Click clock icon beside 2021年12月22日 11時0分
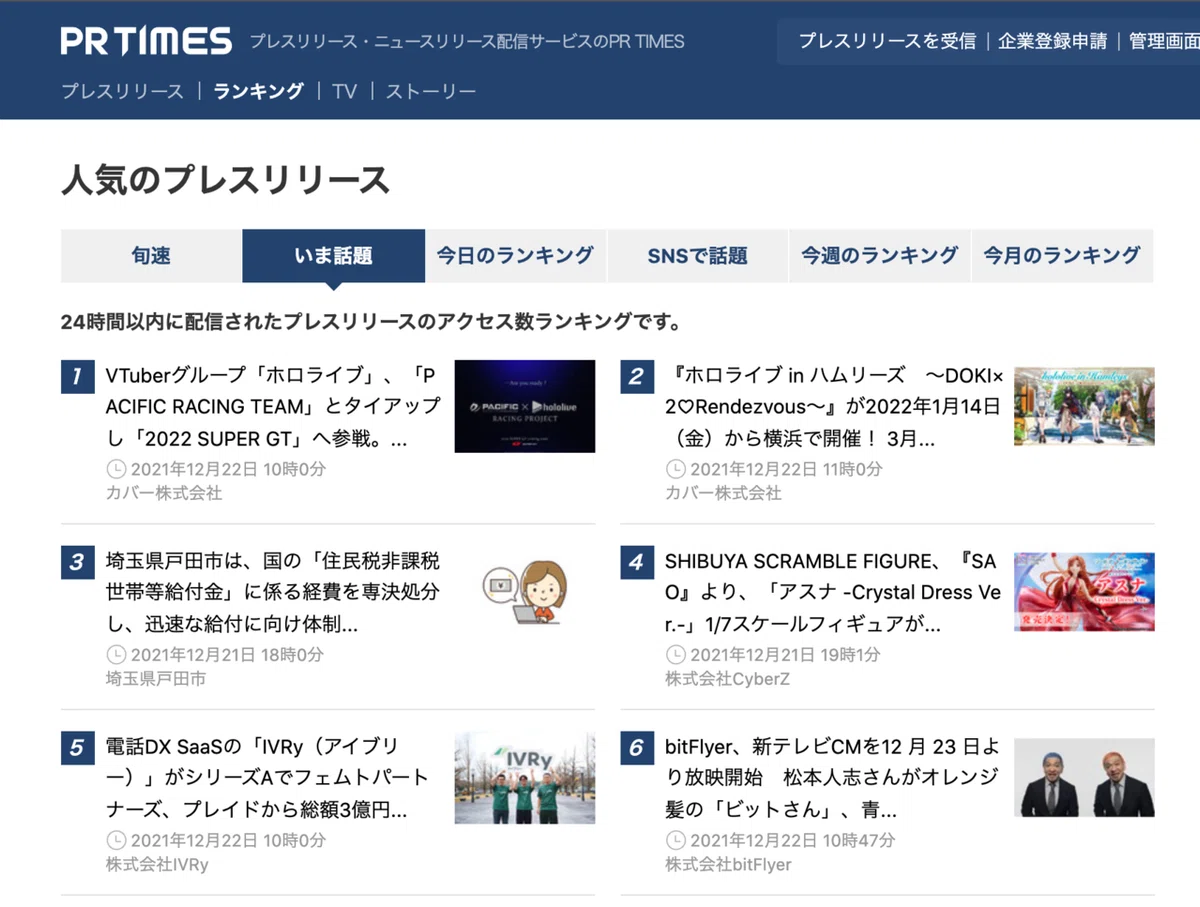The image size is (1200, 907). tap(676, 469)
